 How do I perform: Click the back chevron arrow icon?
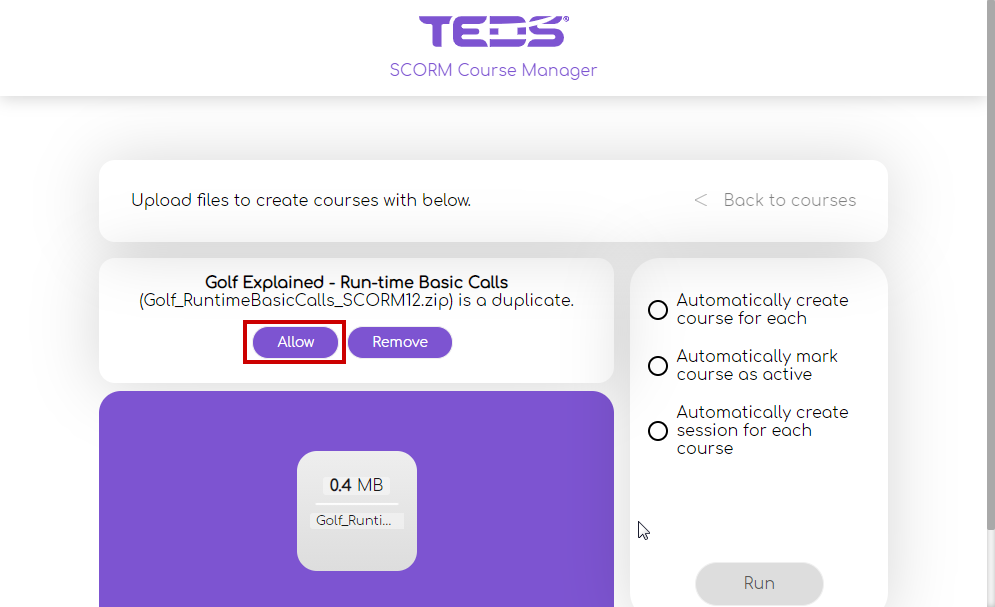pyautogui.click(x=701, y=200)
